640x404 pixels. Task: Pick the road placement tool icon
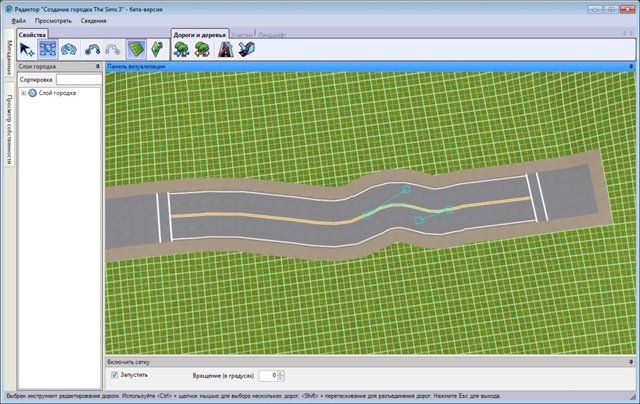[222, 48]
